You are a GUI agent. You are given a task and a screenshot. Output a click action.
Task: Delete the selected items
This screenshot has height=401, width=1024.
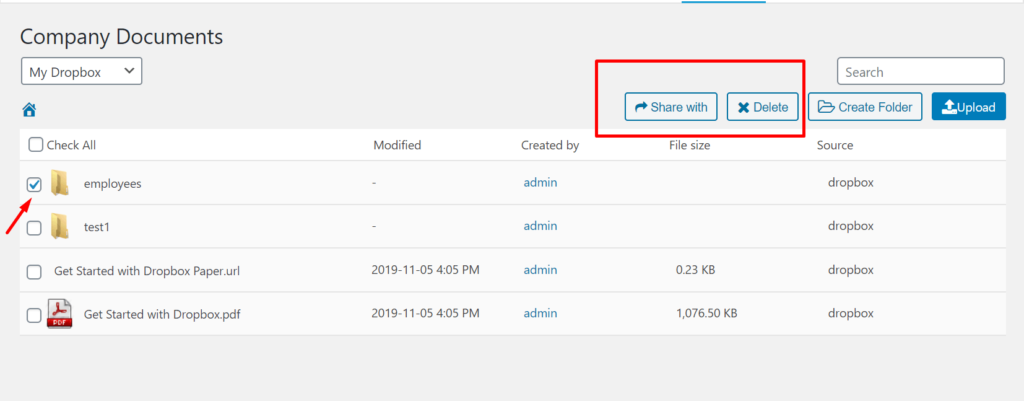(762, 107)
